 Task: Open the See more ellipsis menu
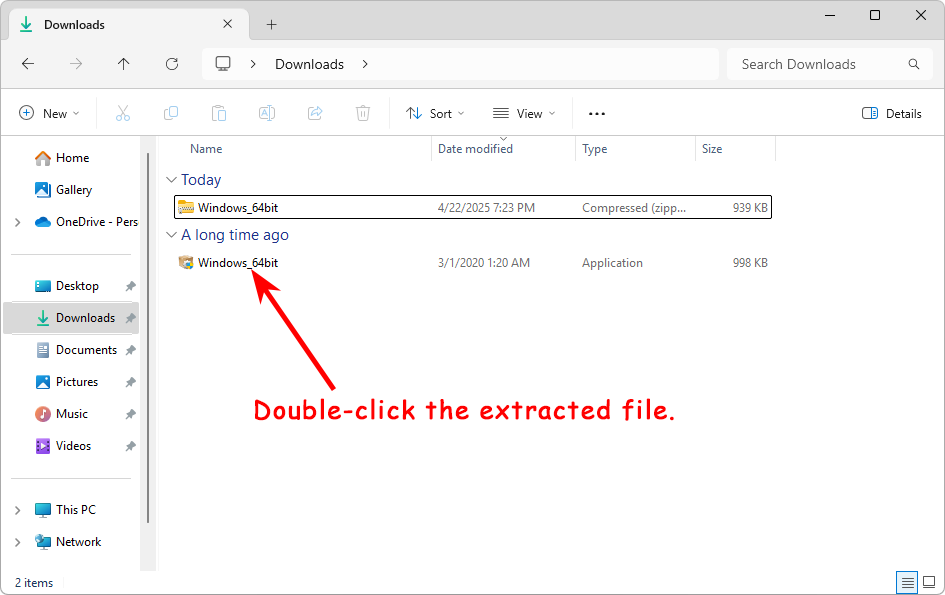pyautogui.click(x=597, y=114)
